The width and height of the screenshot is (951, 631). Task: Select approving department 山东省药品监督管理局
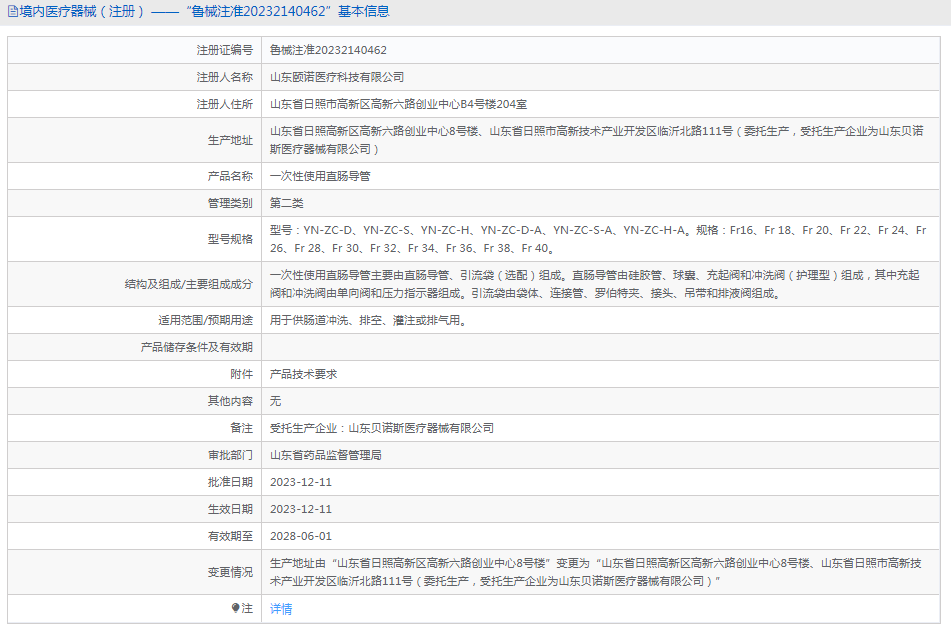coord(326,455)
